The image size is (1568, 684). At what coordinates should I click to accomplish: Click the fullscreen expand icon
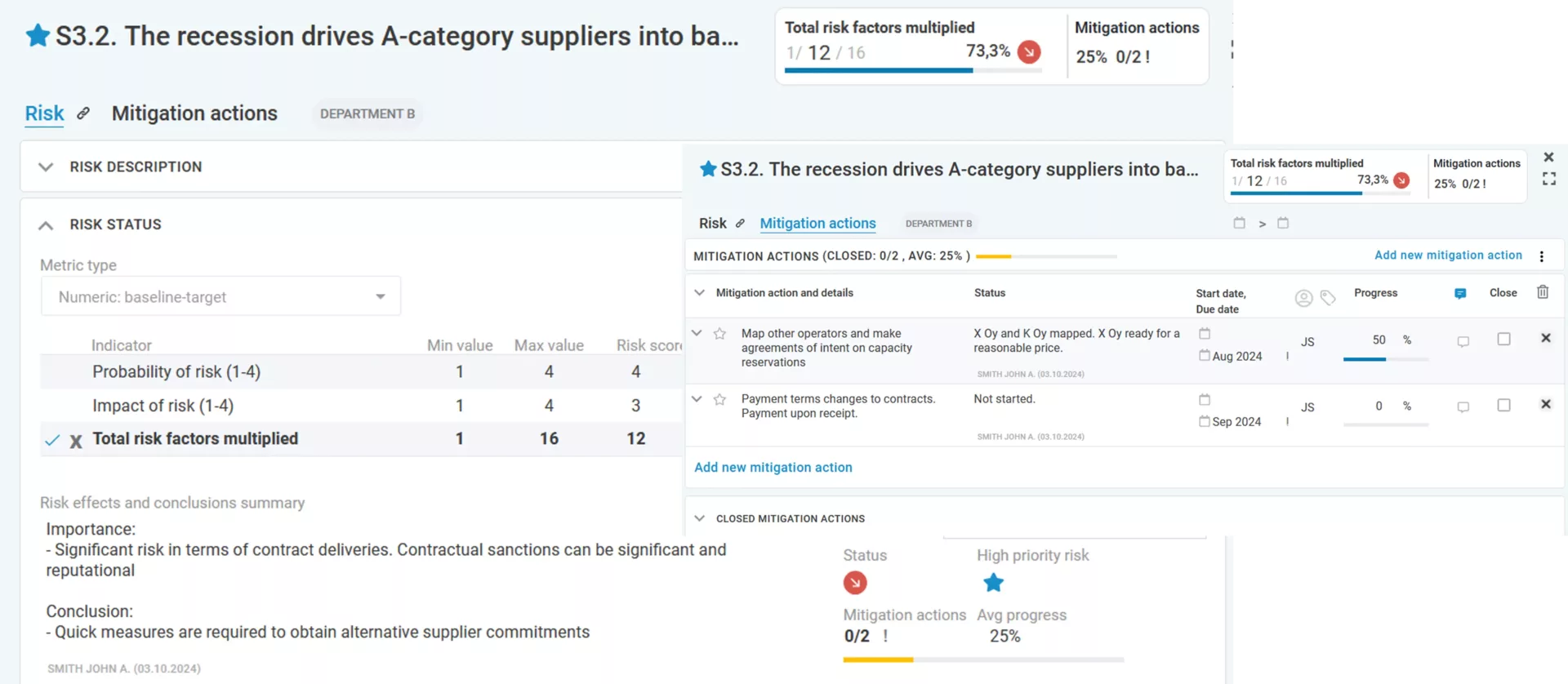click(1548, 179)
